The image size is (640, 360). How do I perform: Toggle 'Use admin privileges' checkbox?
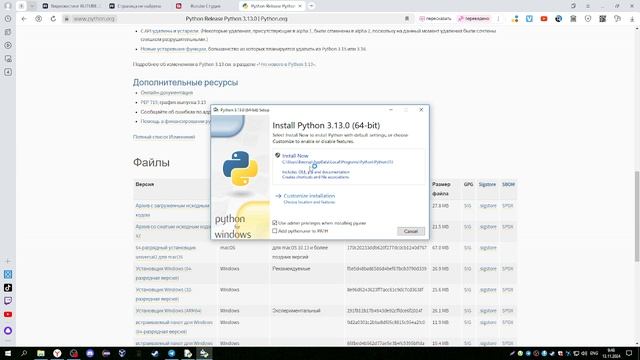275,223
